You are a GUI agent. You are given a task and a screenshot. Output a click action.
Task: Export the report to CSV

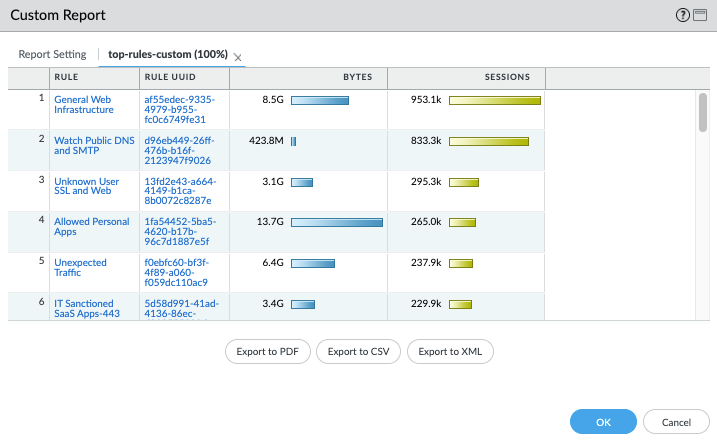[358, 351]
